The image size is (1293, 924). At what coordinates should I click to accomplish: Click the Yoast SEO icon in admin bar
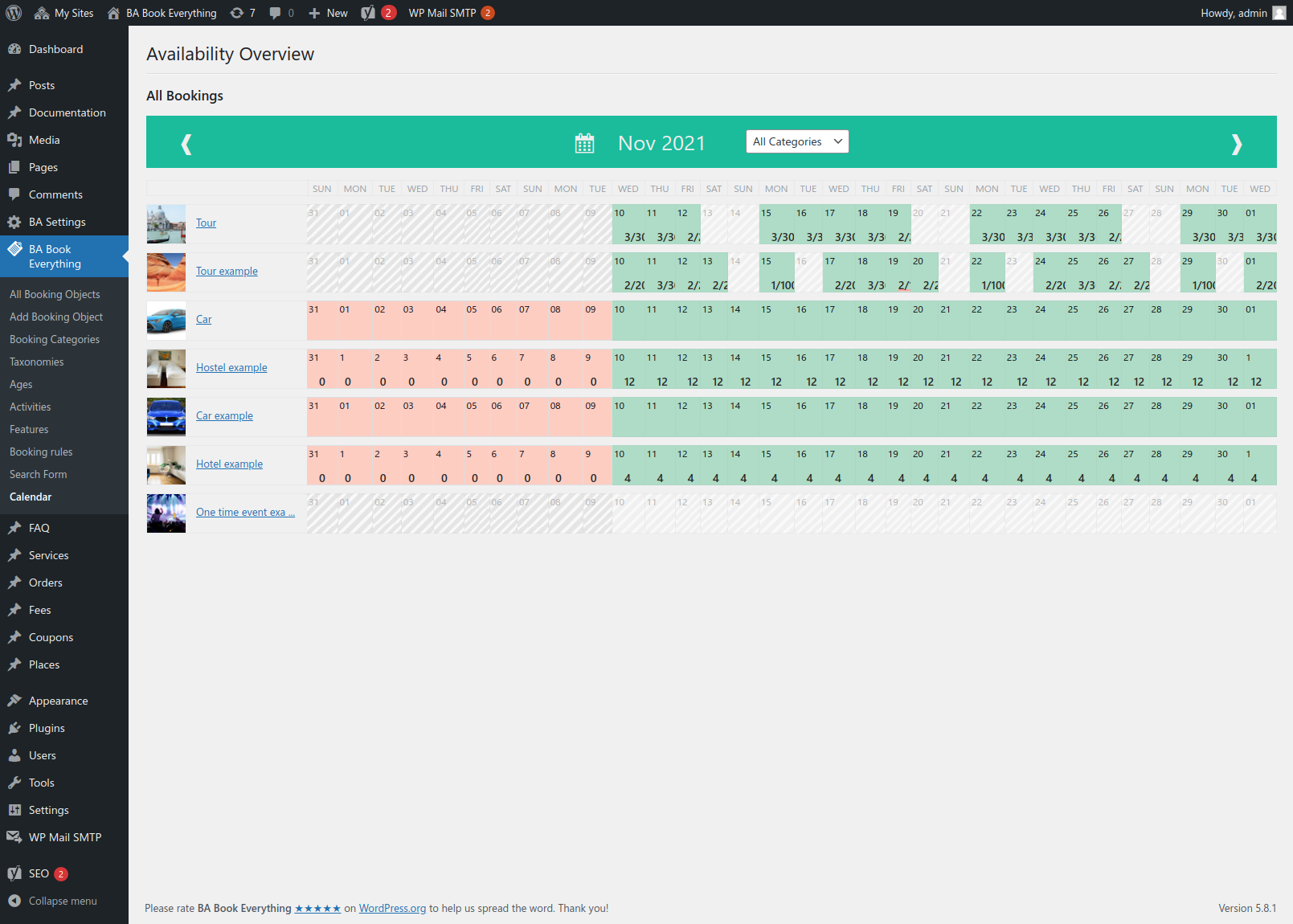pyautogui.click(x=369, y=13)
